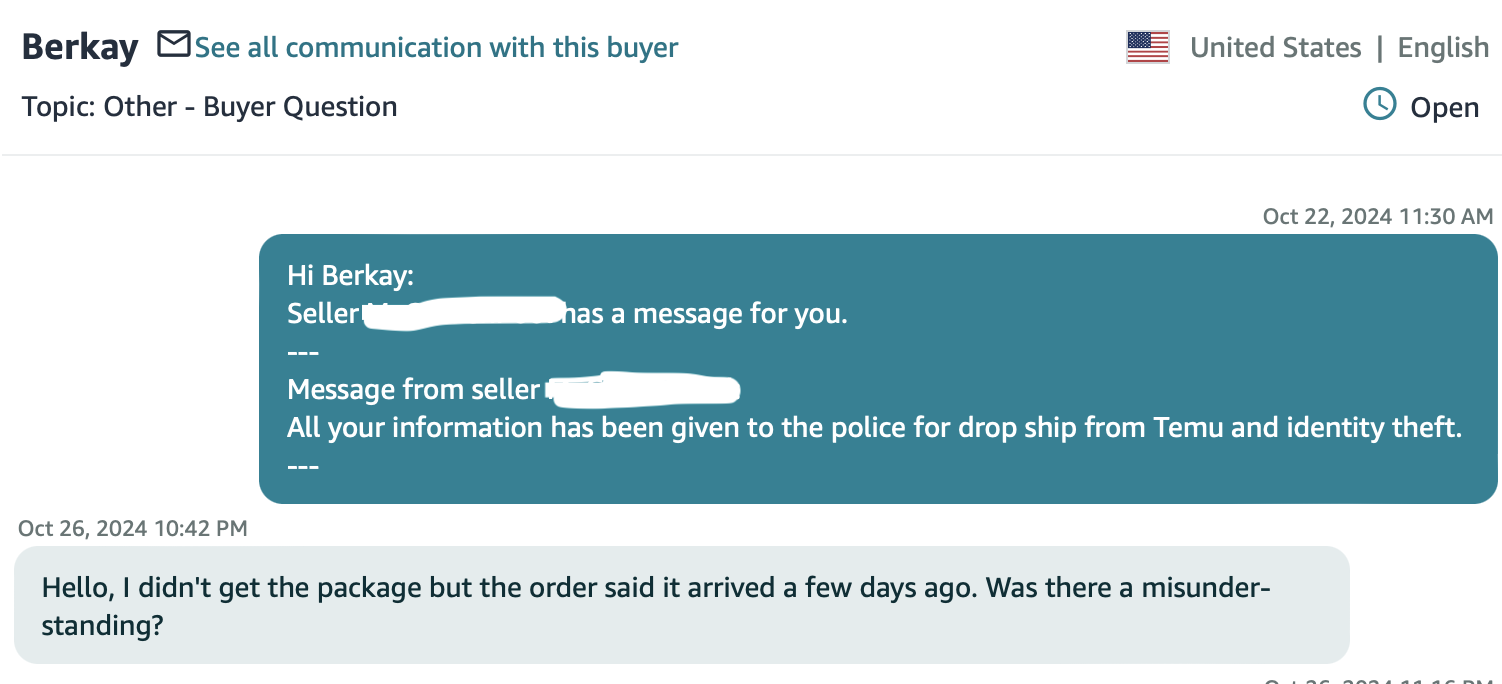Select the 'Topic: Other - Buyer Question' line
The width and height of the screenshot is (1502, 684).
pos(210,107)
